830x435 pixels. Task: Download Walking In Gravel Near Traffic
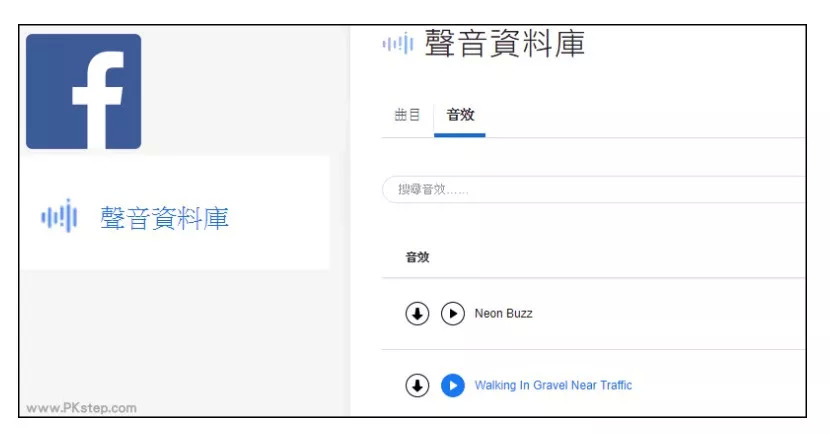[417, 385]
